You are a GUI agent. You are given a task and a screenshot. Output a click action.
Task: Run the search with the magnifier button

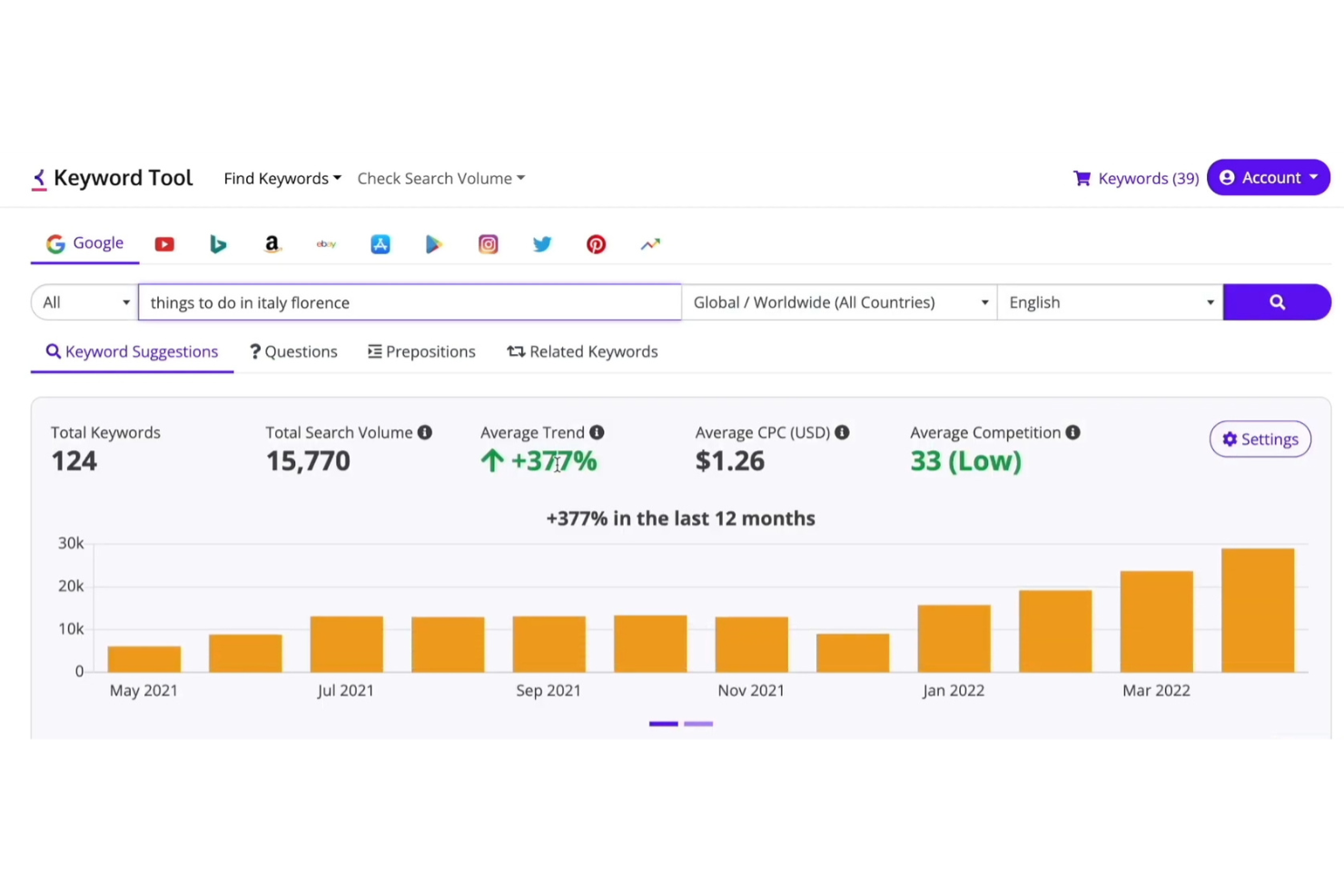1277,301
